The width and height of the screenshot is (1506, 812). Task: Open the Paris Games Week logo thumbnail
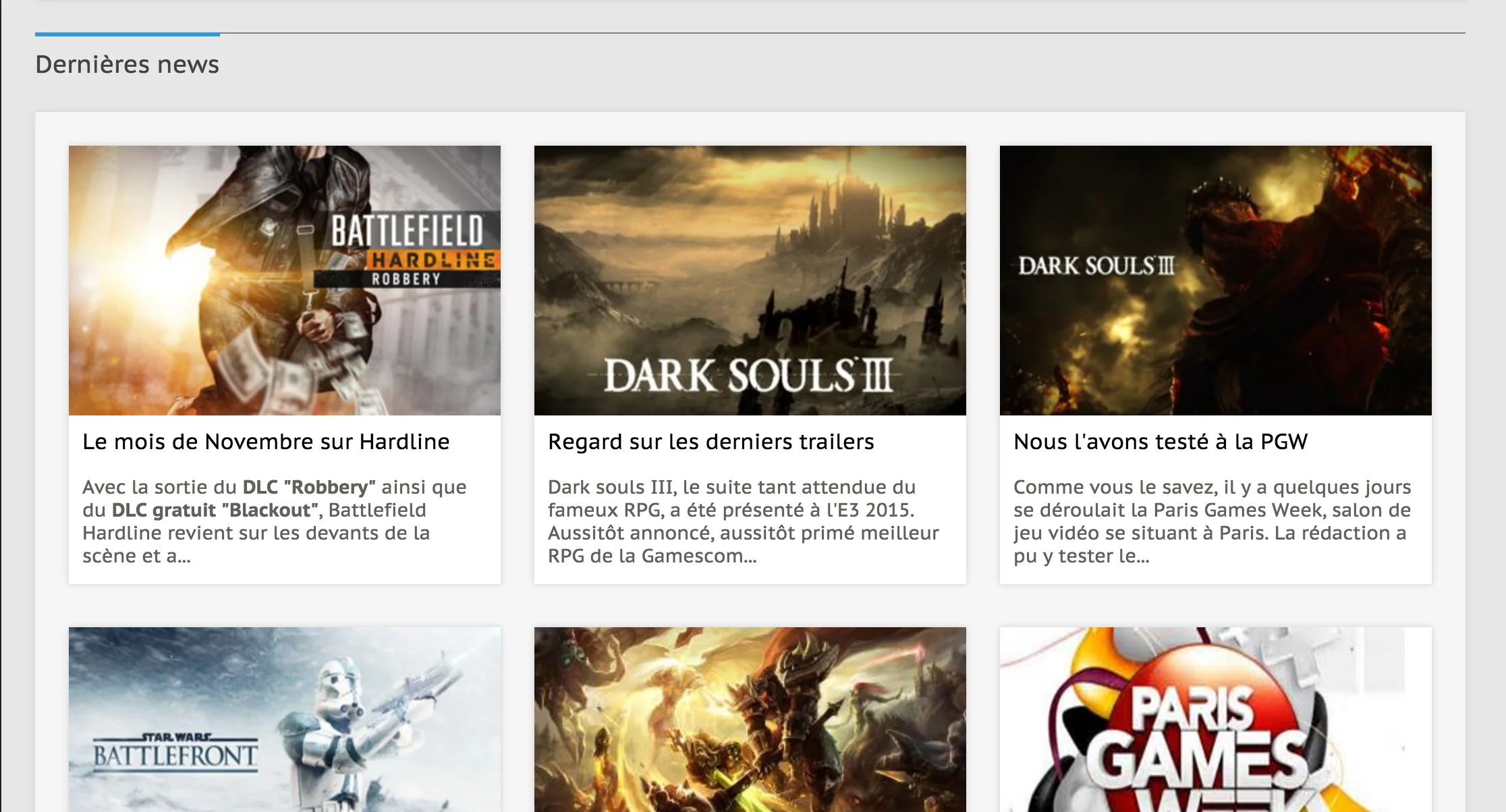tap(1215, 720)
